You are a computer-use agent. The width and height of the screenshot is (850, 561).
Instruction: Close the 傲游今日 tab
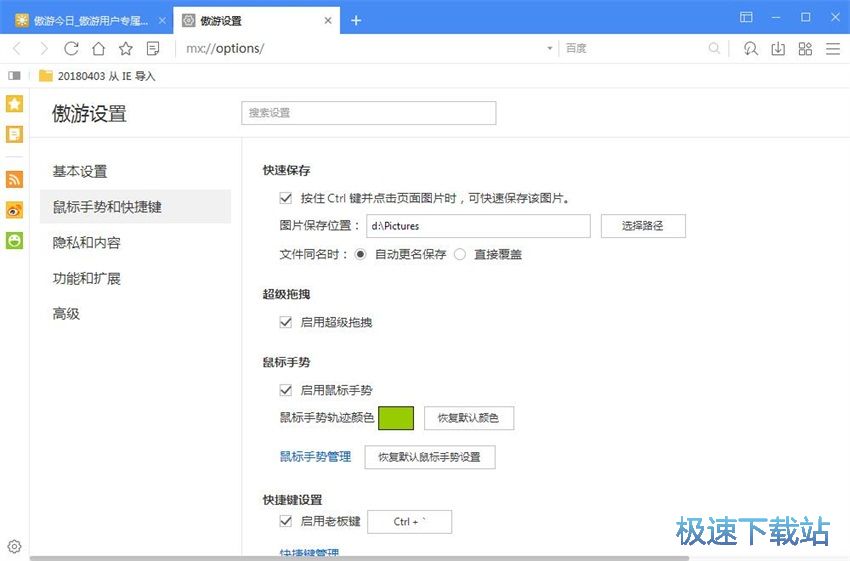coord(162,21)
